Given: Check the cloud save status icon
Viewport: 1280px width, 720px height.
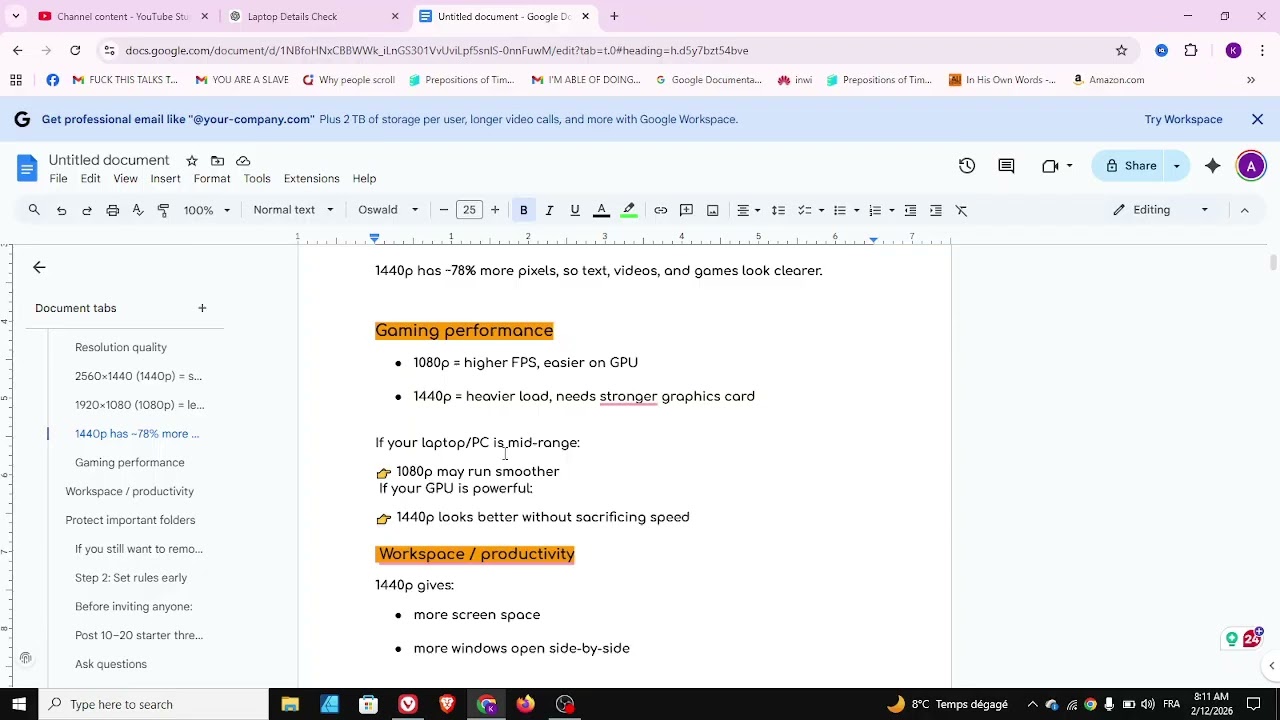Looking at the screenshot, I should (243, 160).
